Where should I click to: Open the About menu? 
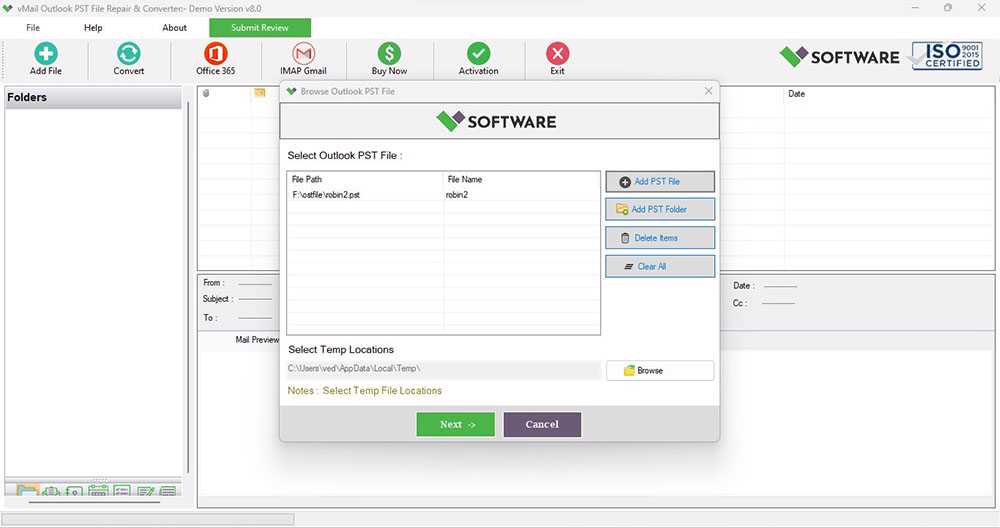pyautogui.click(x=174, y=27)
